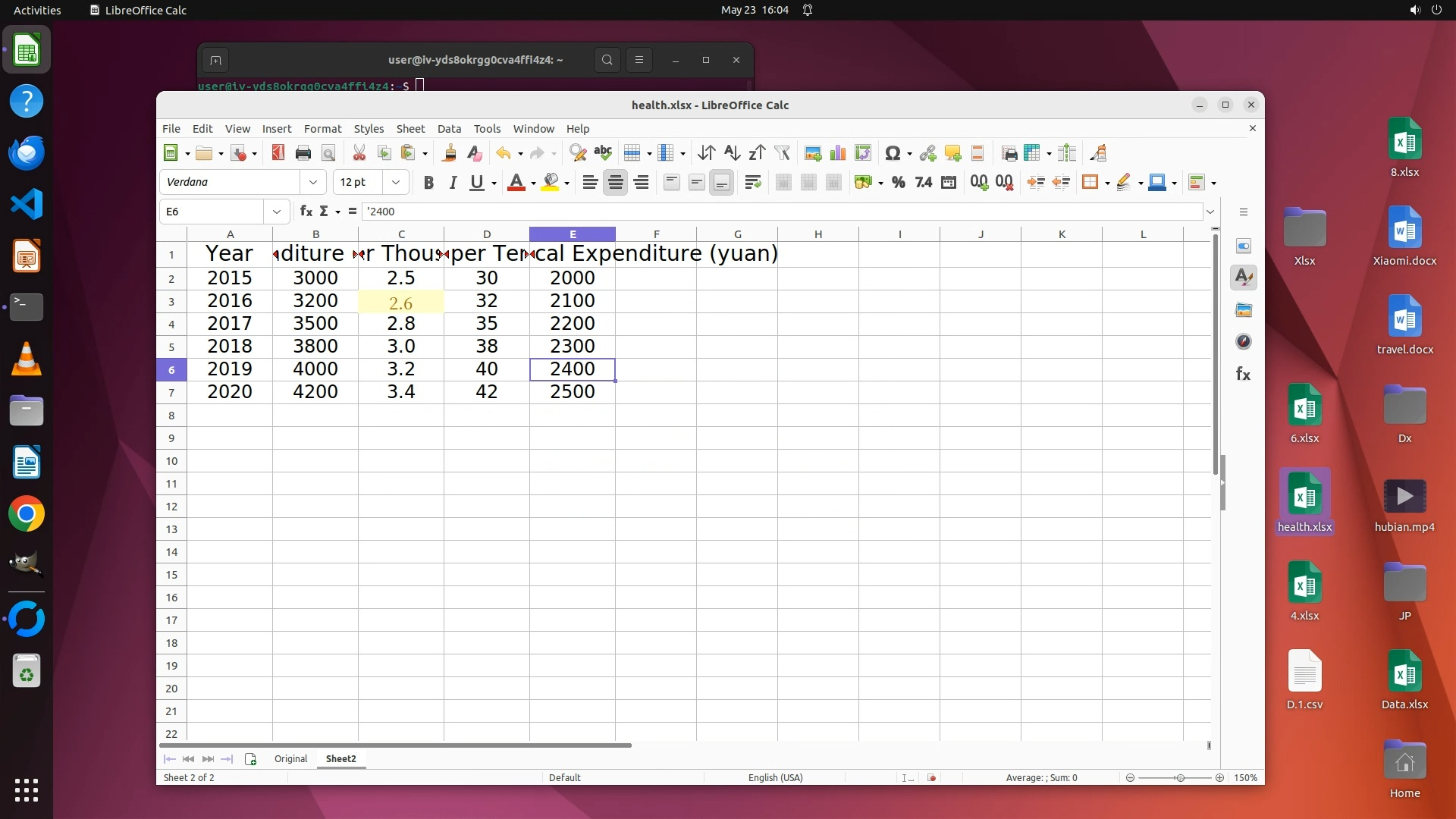Expand the font name Verdana dropdown
Image resolution: width=1456 pixels, height=819 pixels.
[x=313, y=182]
